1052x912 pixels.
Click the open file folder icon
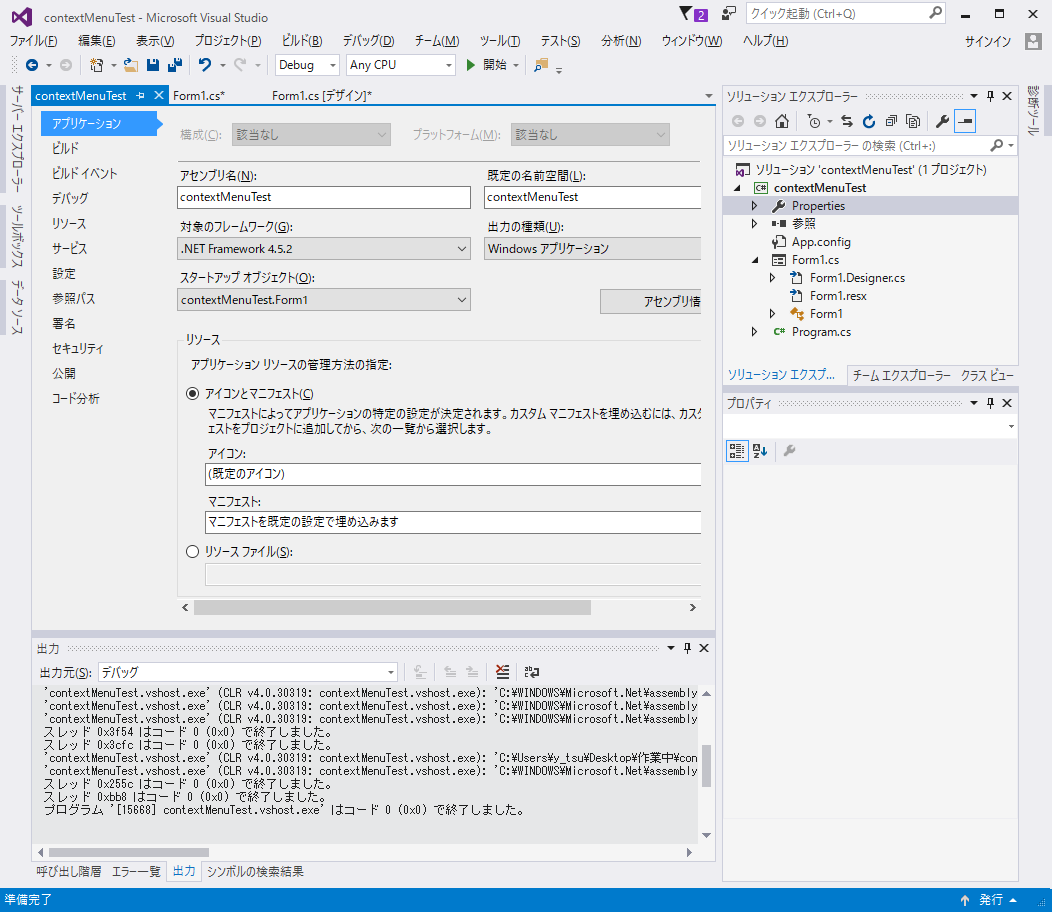coord(131,65)
